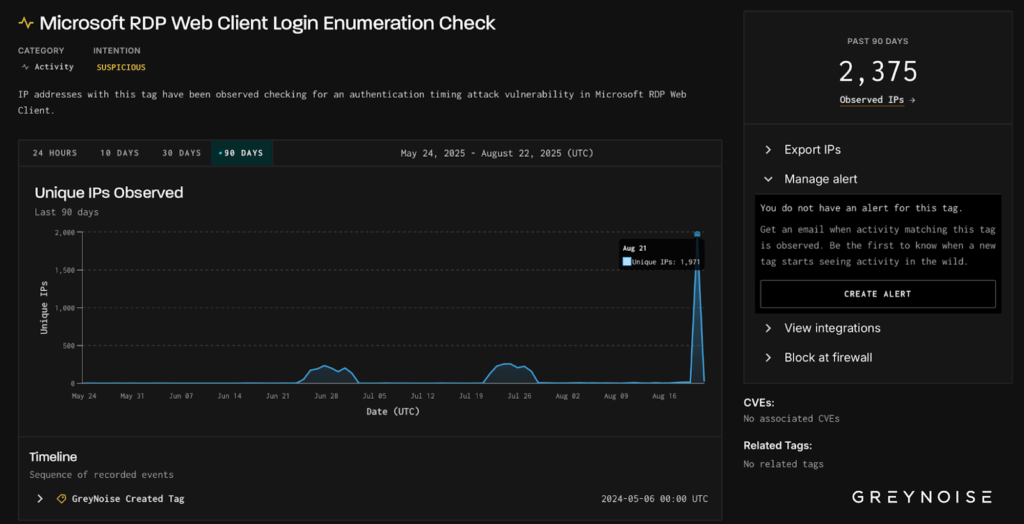The width and height of the screenshot is (1024, 524).
Task: Click the pulse icon beside the page title
Action: (26, 23)
